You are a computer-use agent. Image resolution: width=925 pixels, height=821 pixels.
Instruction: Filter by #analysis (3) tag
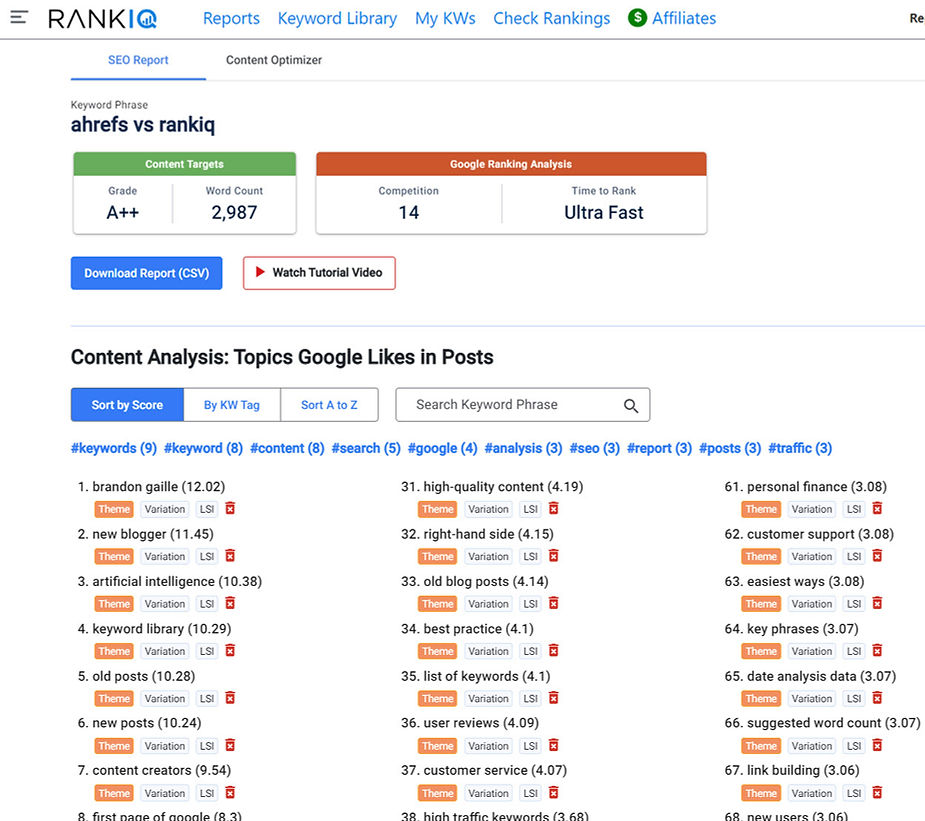click(523, 448)
